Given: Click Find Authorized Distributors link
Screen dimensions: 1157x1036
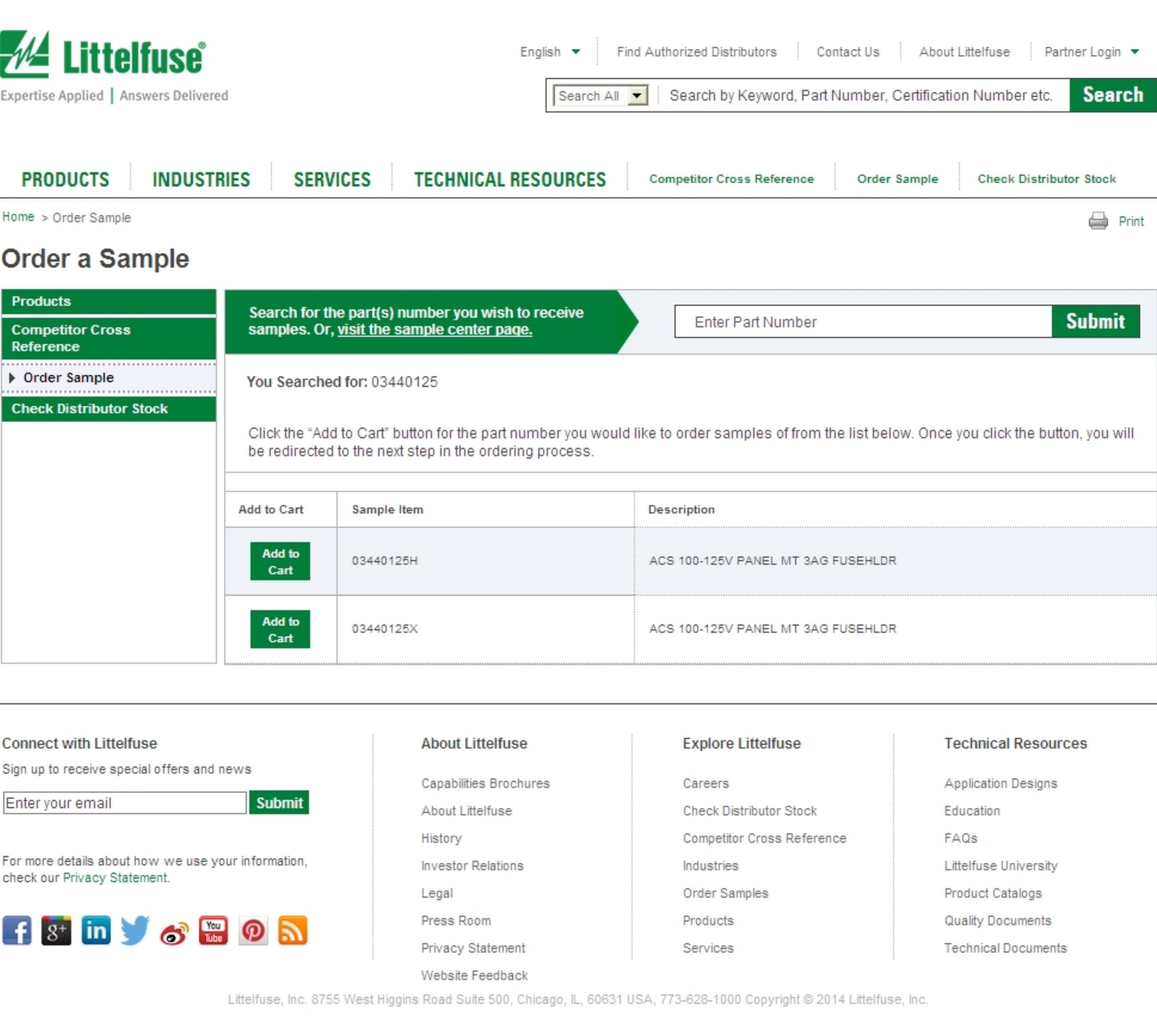Looking at the screenshot, I should [x=696, y=52].
